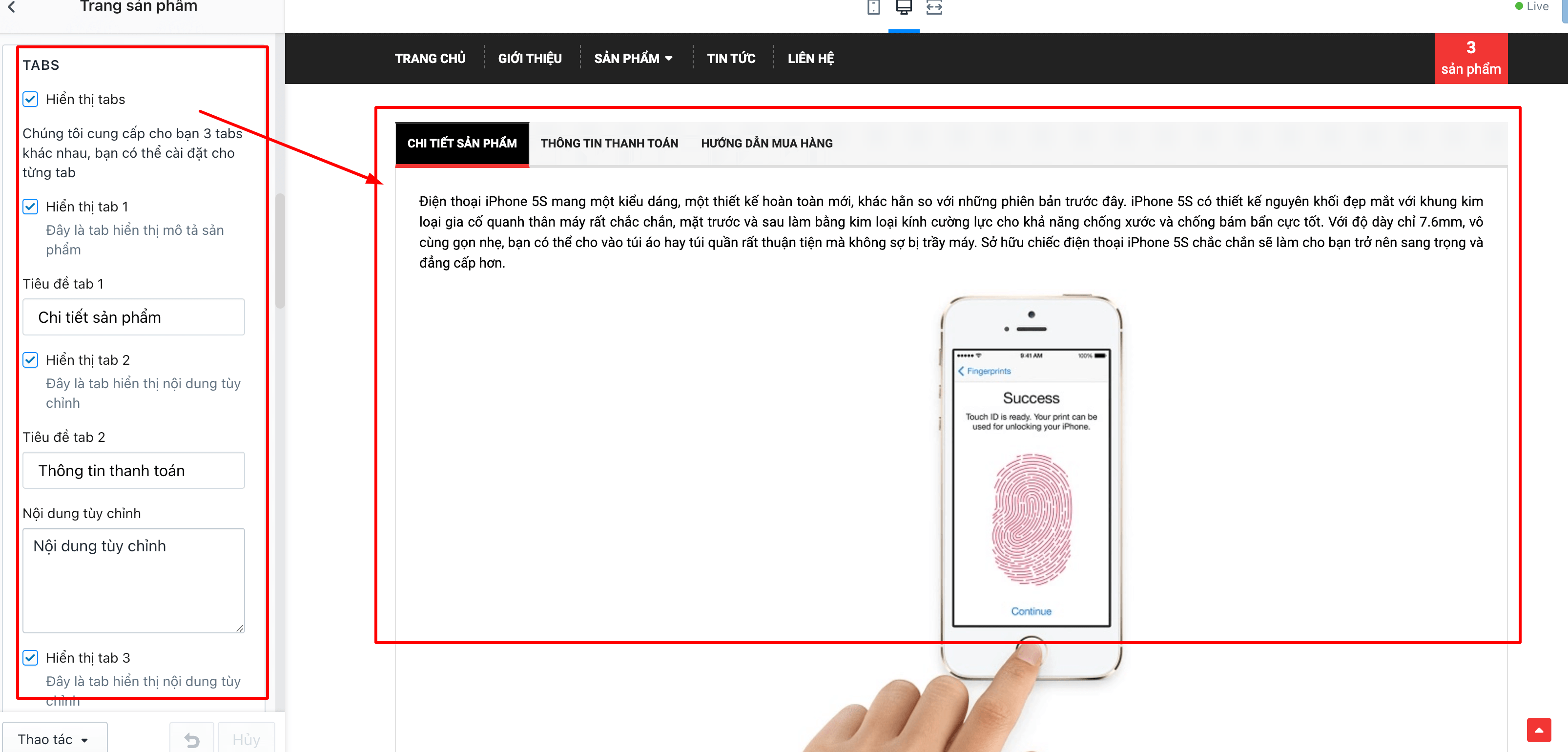Click the Tiêu đề tab 2 input field
The width and height of the screenshot is (1568, 752).
pos(134,470)
